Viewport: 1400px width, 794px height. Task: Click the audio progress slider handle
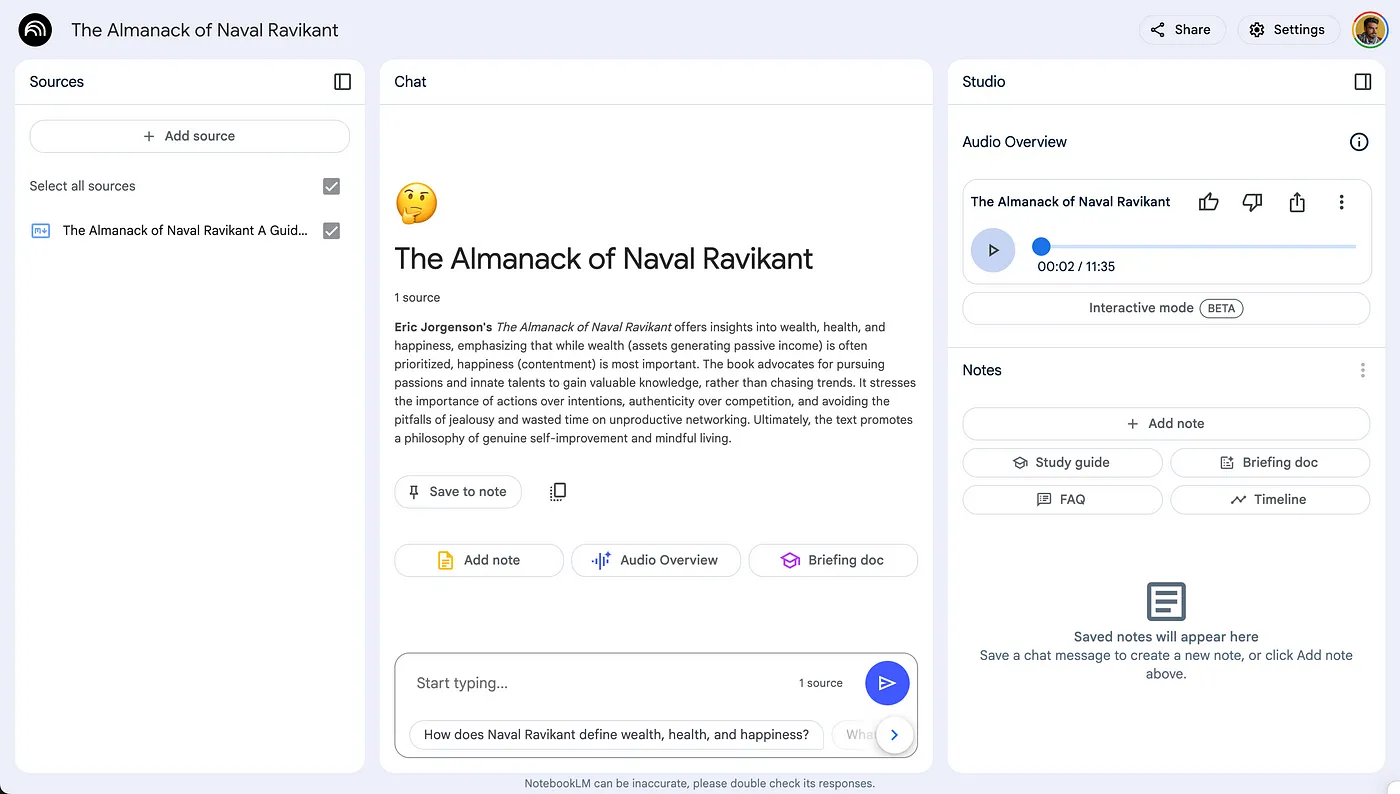(1041, 246)
